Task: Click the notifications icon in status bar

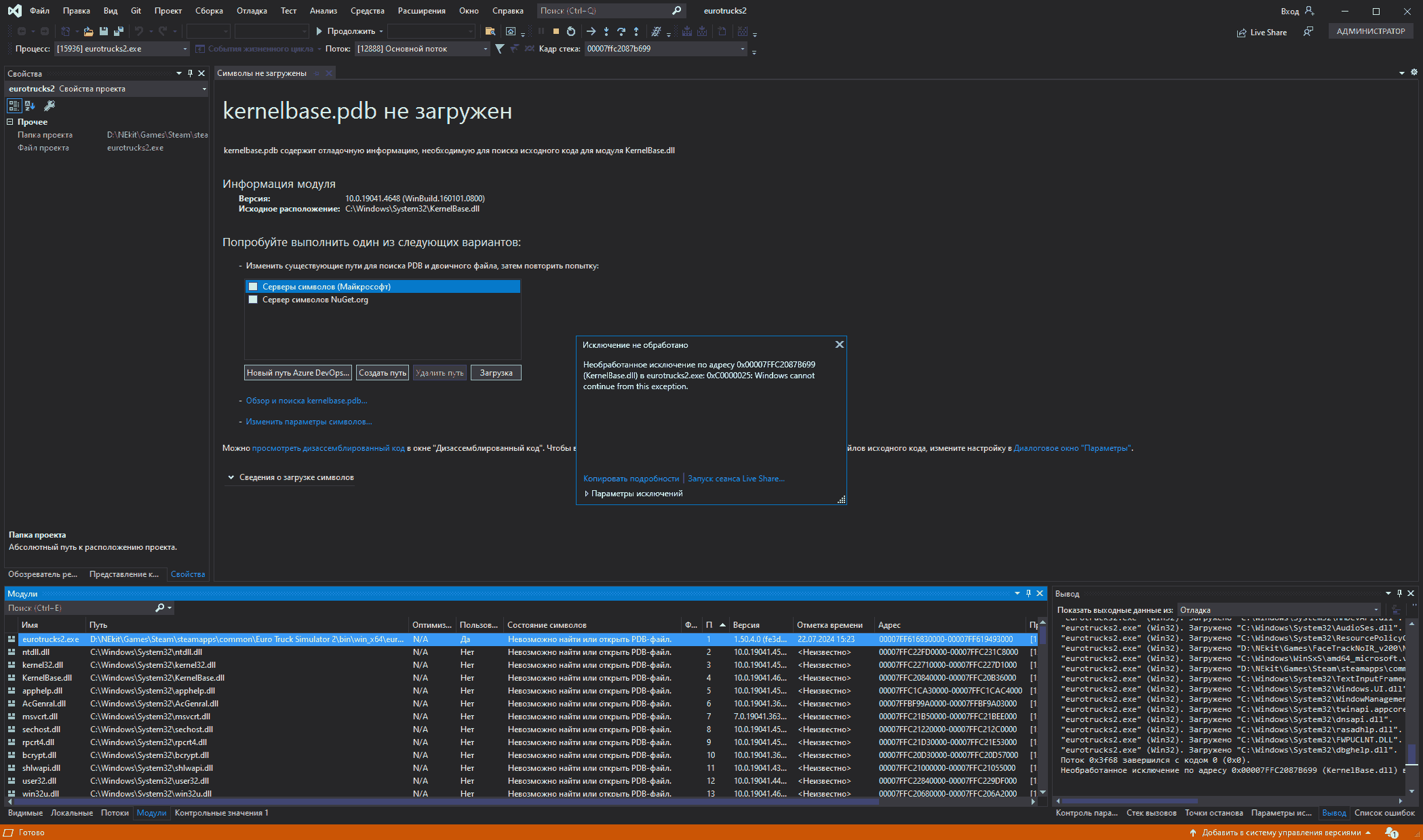Action: 1391,833
